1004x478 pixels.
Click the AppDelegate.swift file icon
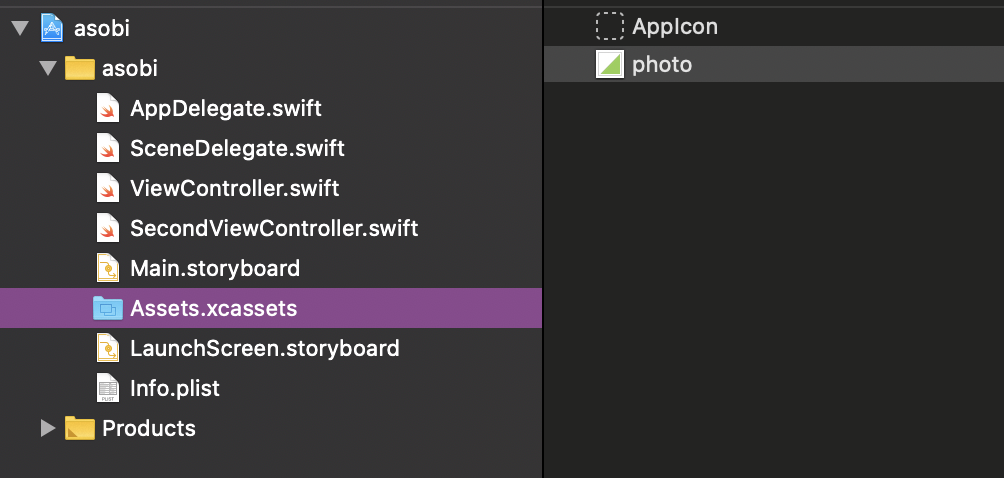click(x=108, y=108)
